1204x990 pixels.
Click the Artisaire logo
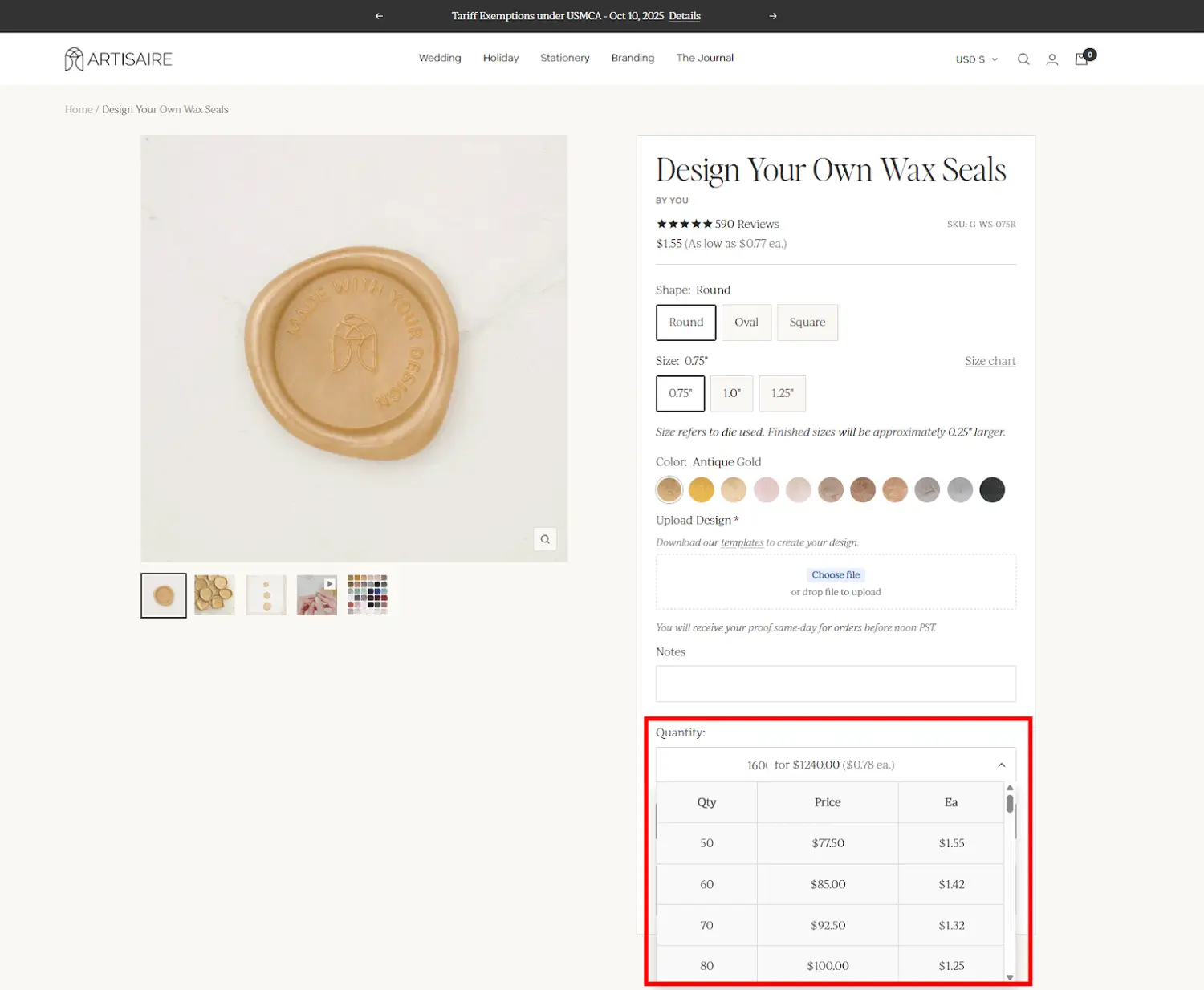pyautogui.click(x=119, y=59)
